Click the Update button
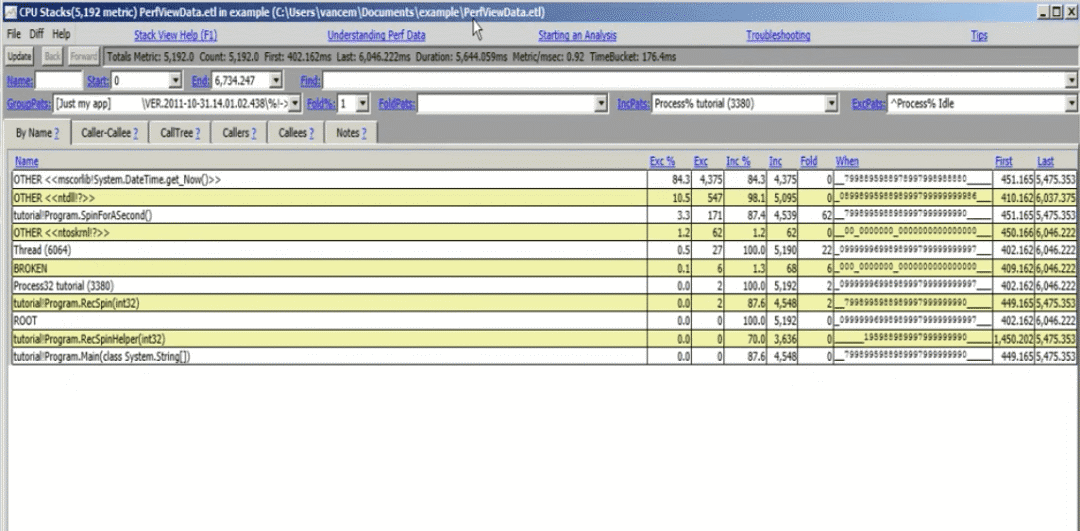This screenshot has width=1080, height=531. point(20,56)
